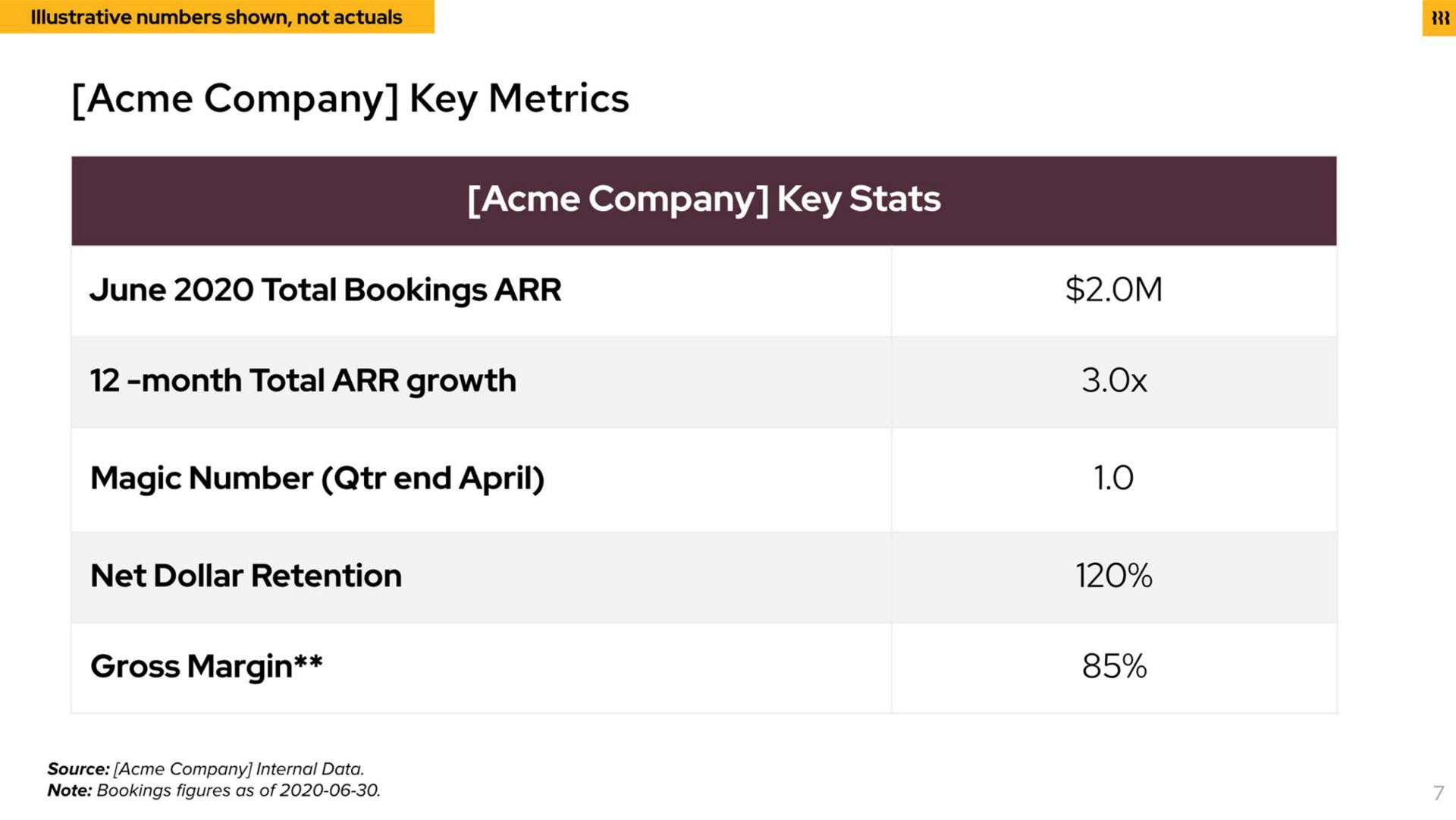Viewport: 1456px width, 820px height.
Task: Select the Gross Margin** label
Action: pos(206,668)
